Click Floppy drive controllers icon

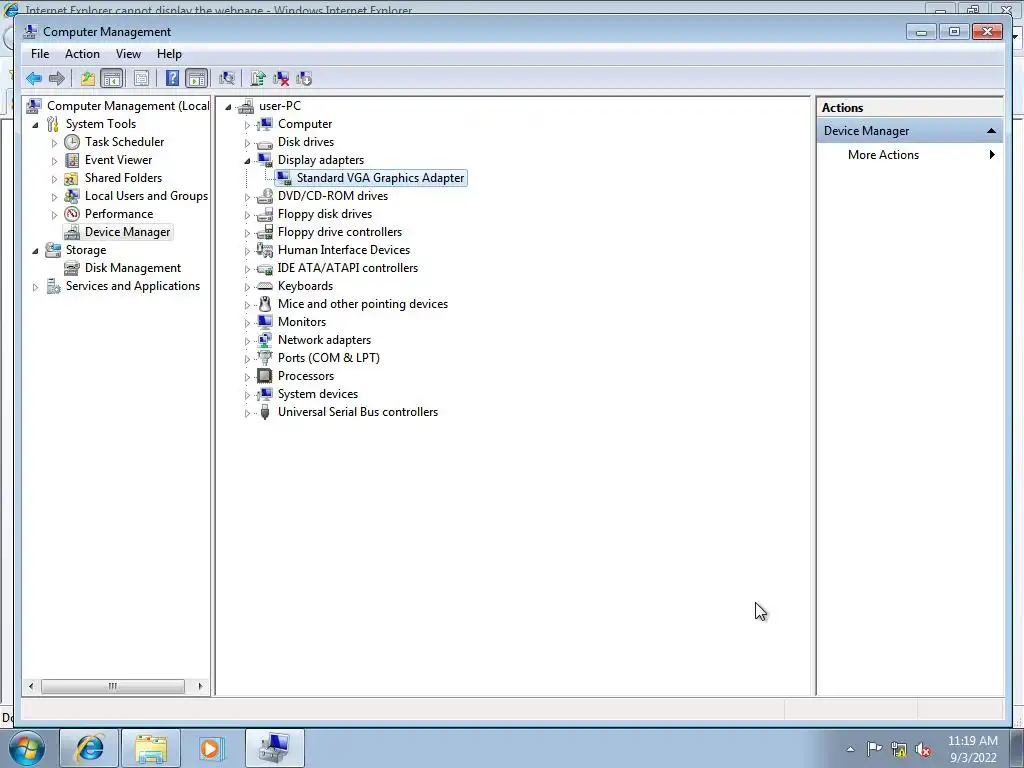click(x=264, y=232)
